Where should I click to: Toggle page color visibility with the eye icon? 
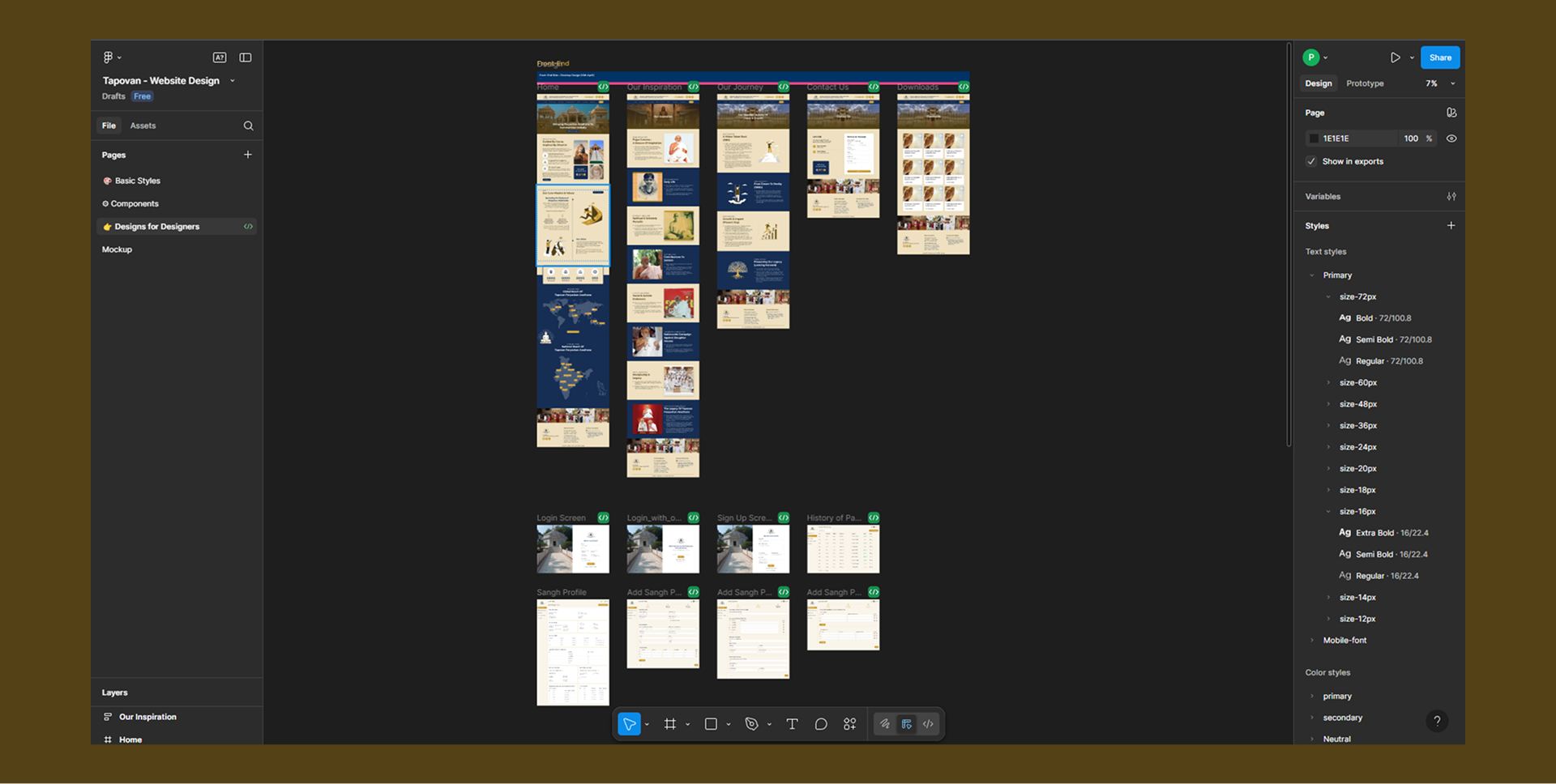tap(1451, 138)
